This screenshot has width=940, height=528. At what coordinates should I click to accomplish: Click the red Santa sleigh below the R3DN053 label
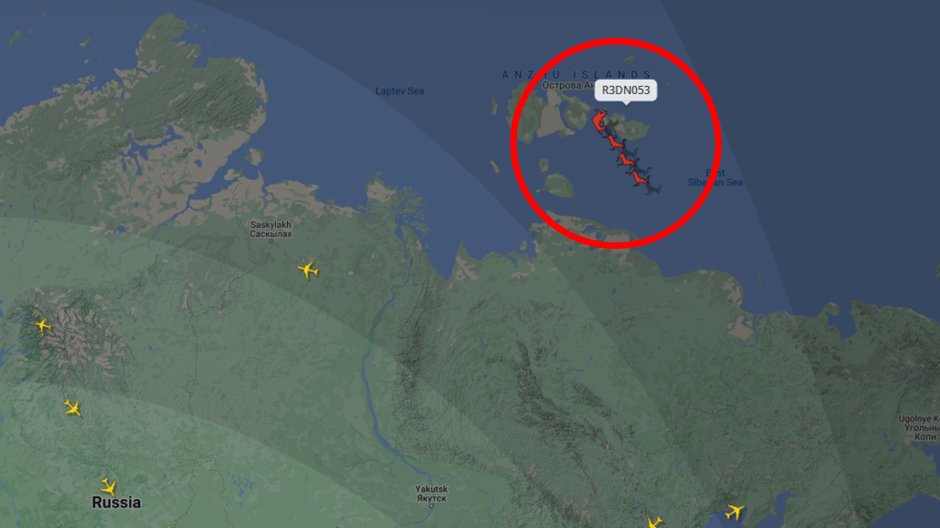click(x=599, y=120)
